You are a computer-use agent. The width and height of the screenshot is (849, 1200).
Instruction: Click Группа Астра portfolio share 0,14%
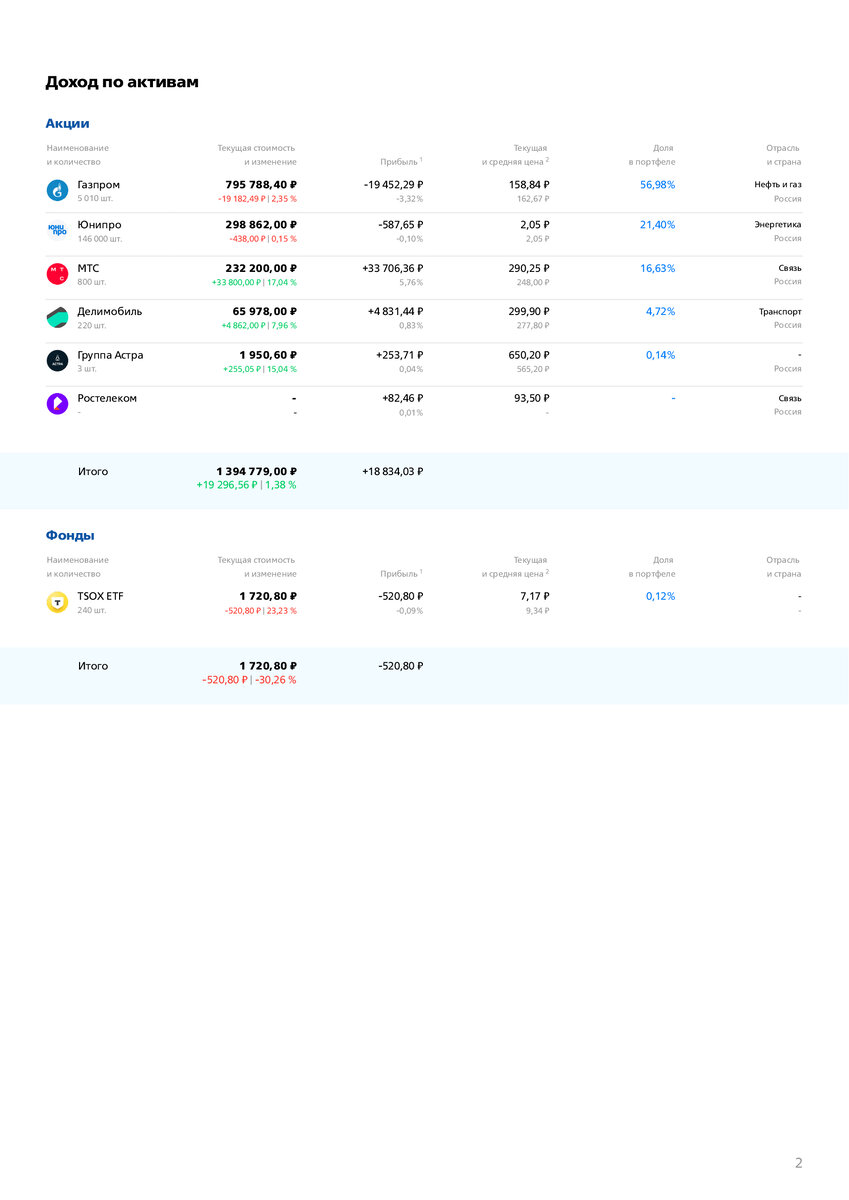pos(660,355)
